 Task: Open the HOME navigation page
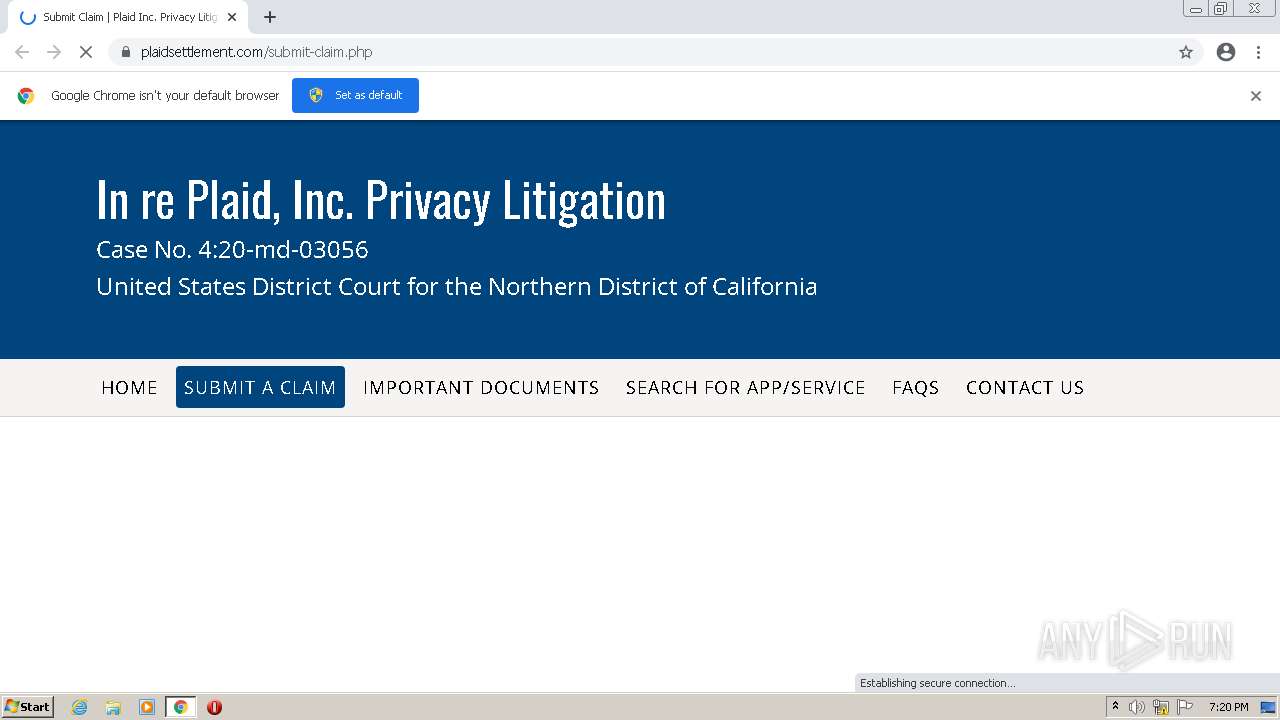coord(130,387)
